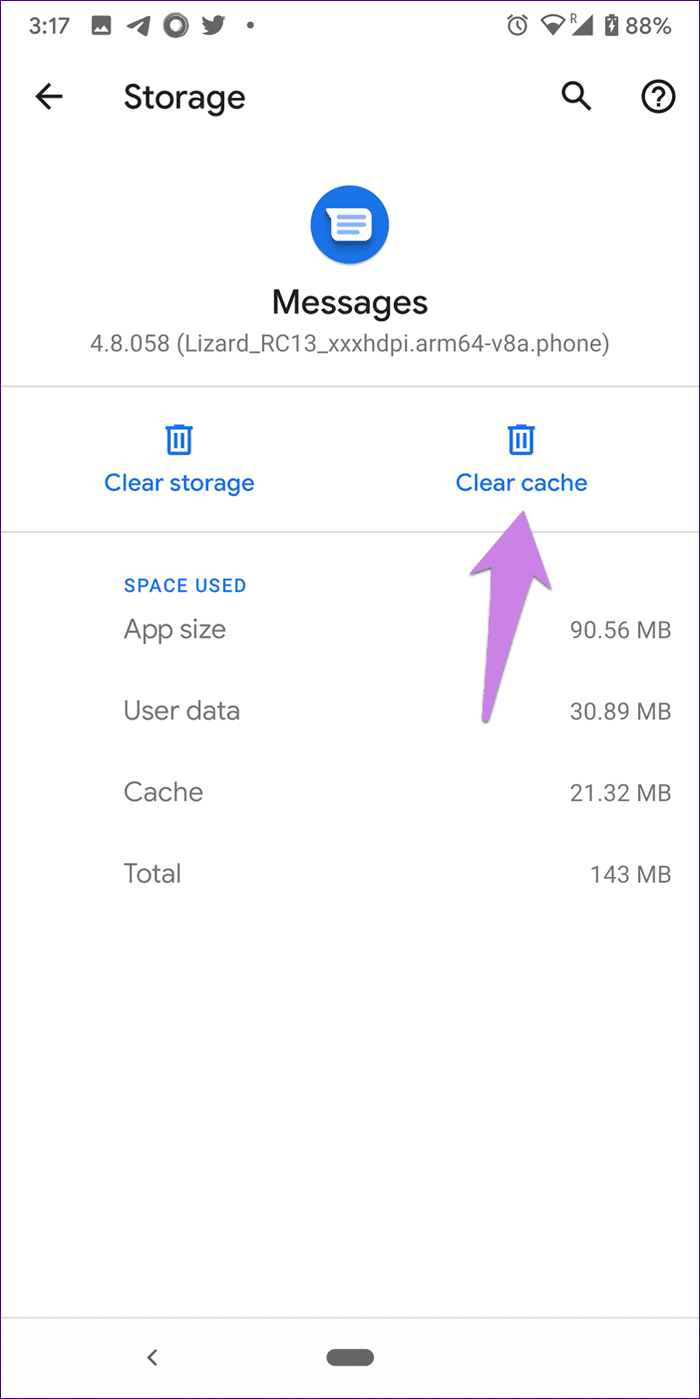
Task: Tap the alarm icon in status bar
Action: click(517, 26)
